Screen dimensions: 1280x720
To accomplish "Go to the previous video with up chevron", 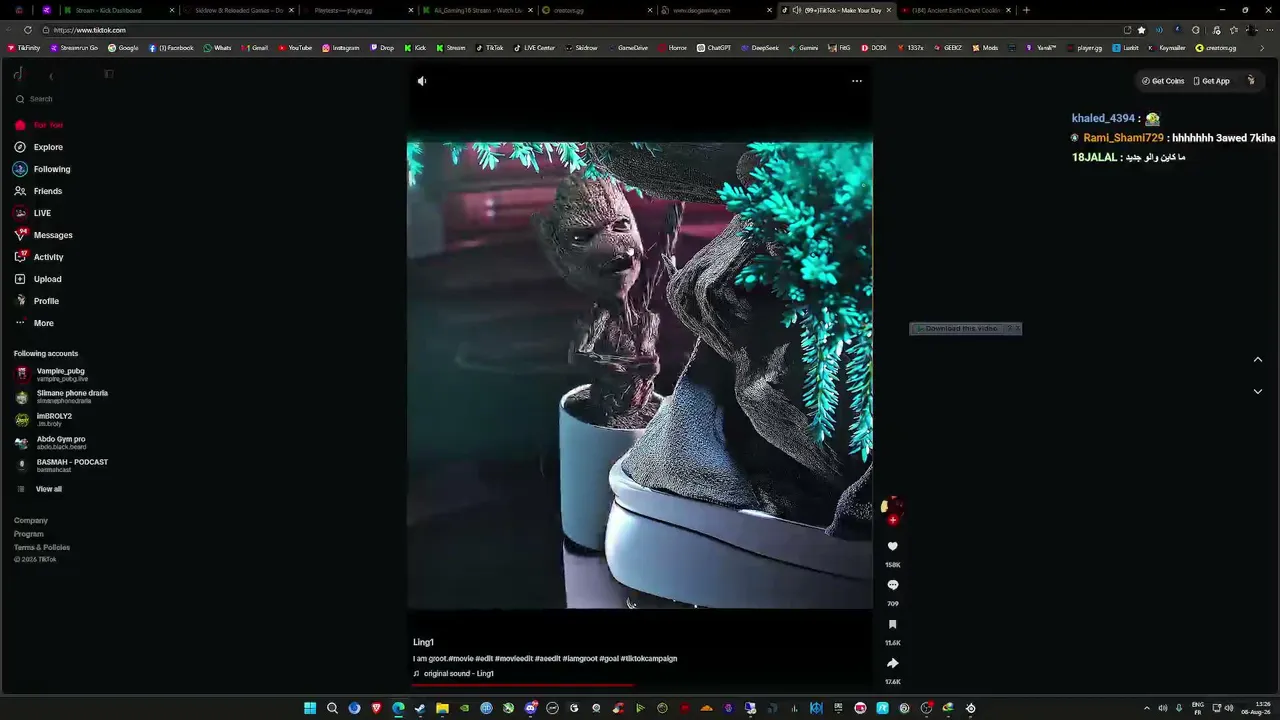I will 1258,360.
